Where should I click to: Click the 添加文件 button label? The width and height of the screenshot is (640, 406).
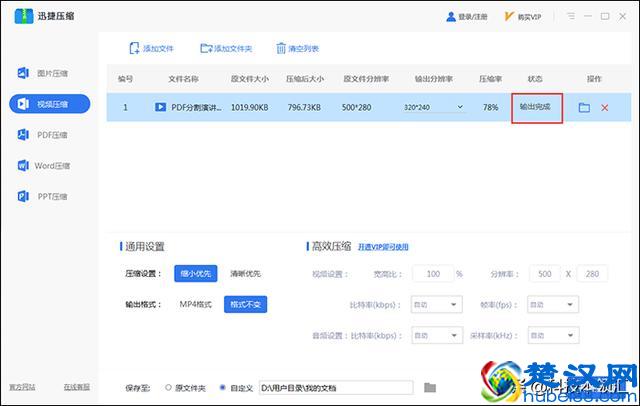point(158,49)
